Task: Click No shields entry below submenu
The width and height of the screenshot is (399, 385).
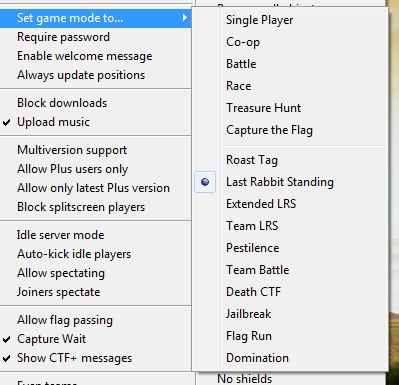Action: click(245, 379)
